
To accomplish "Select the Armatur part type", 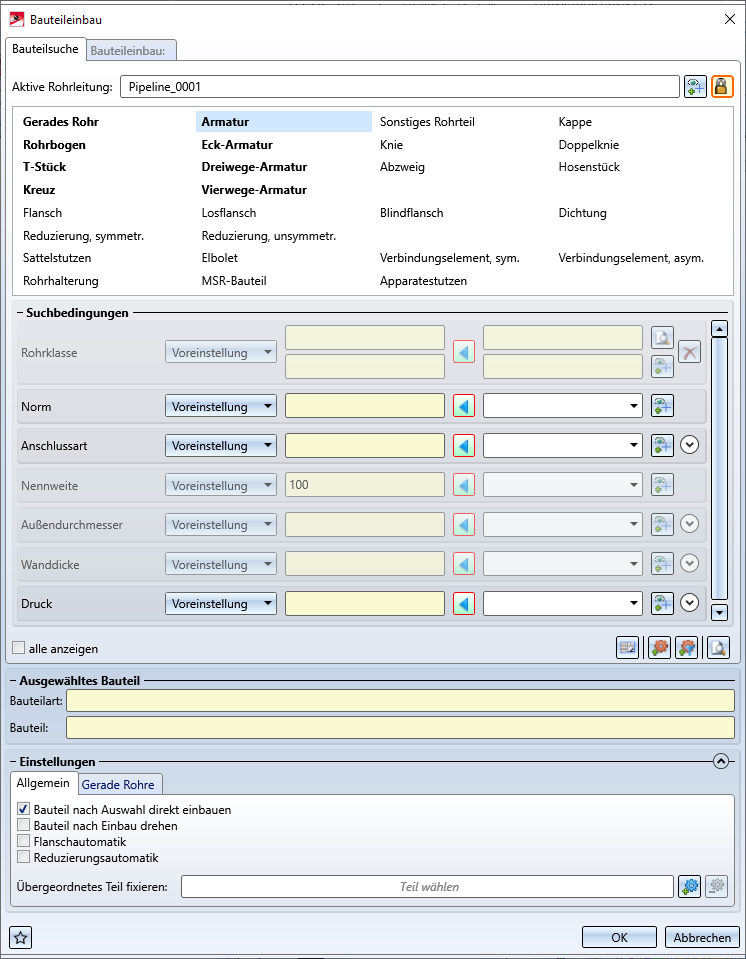I will [284, 122].
